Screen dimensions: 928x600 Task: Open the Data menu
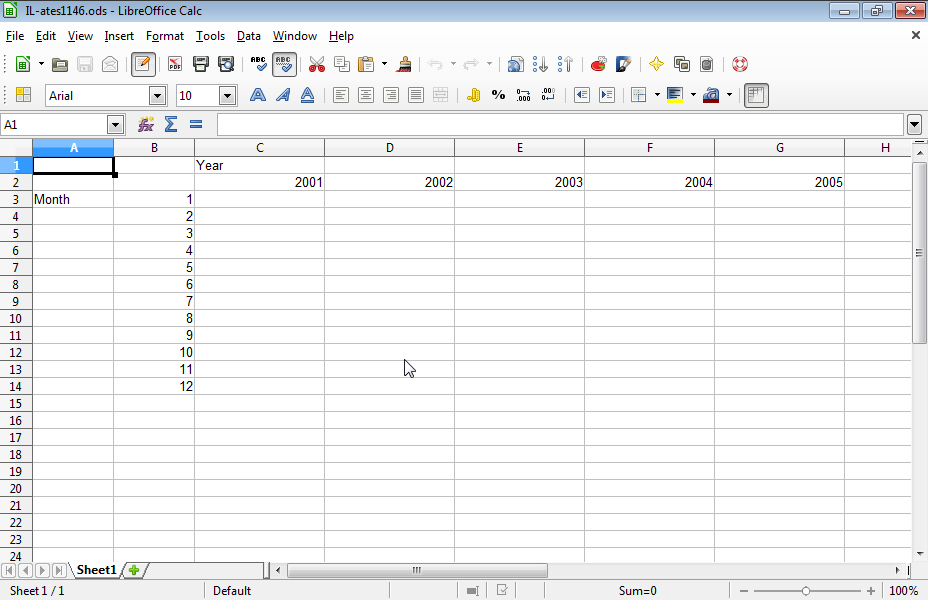(249, 36)
